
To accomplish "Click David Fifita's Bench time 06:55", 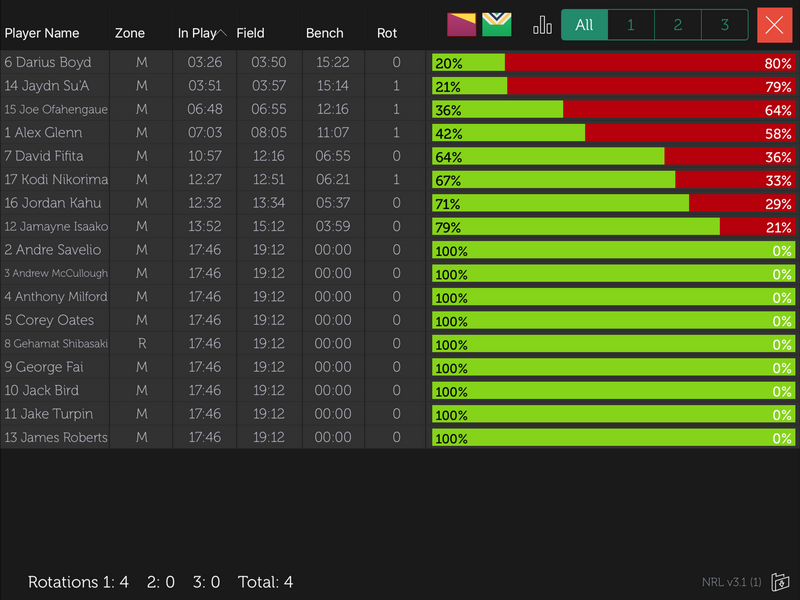I will (333, 156).
